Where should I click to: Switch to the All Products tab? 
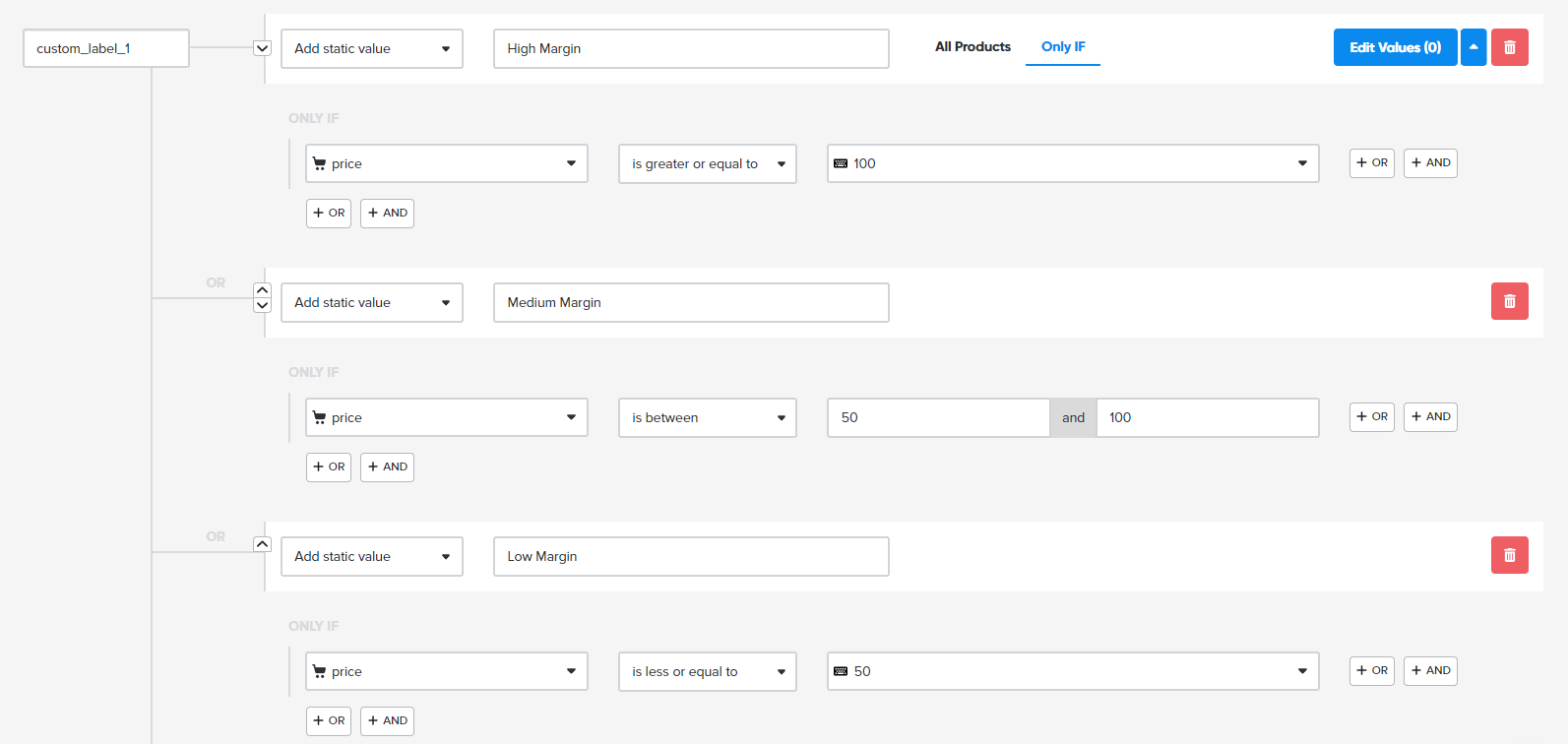972,47
